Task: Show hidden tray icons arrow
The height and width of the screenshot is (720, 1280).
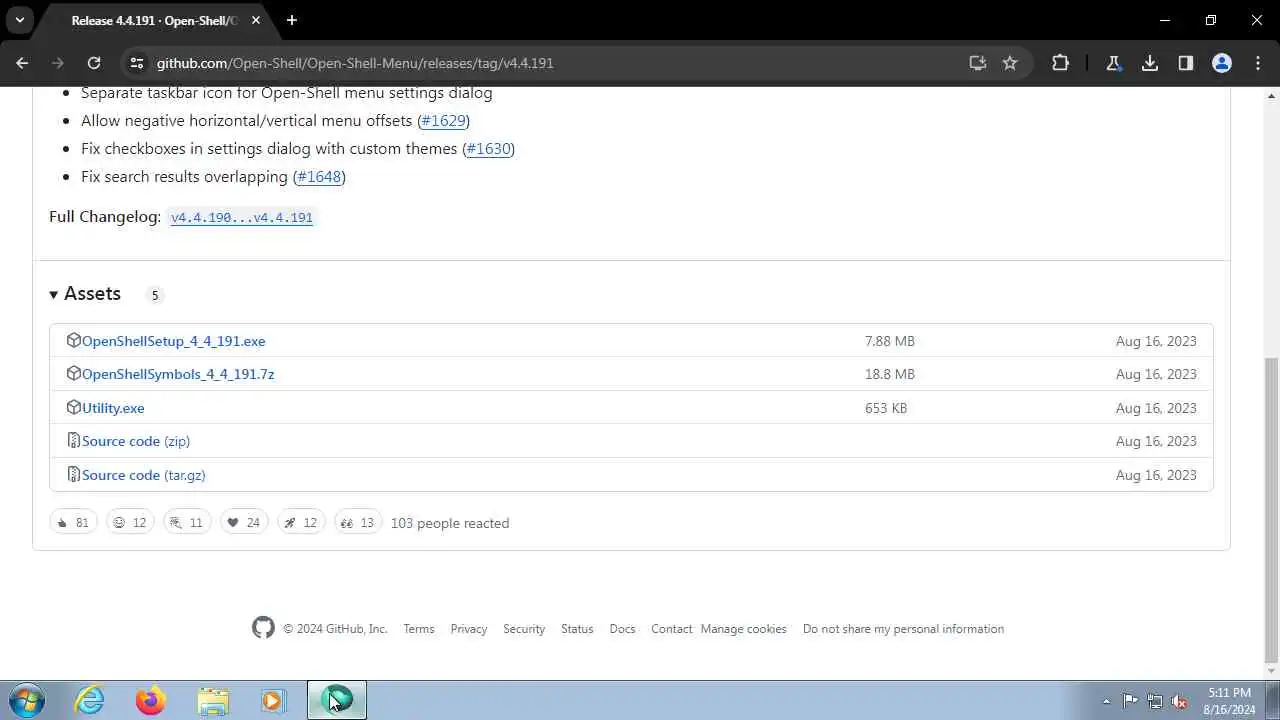Action: pos(1106,701)
